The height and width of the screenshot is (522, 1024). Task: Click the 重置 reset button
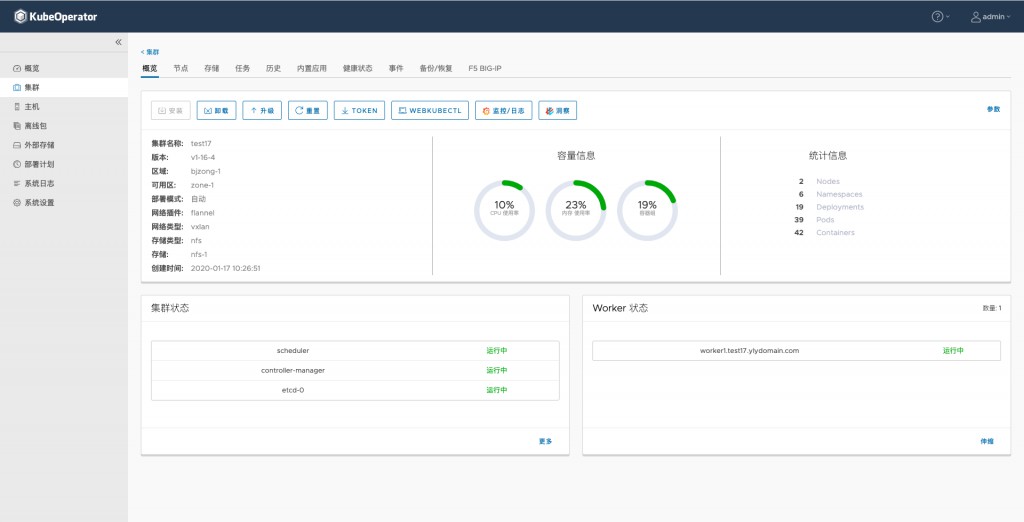[x=308, y=110]
